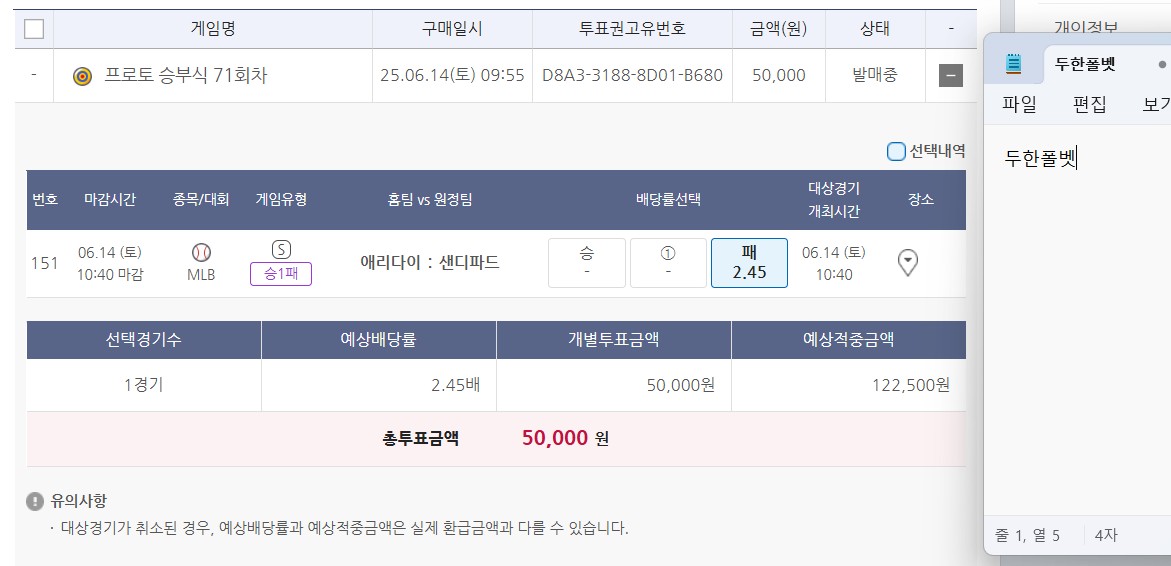Open the 편집 menu in Notepad
This screenshot has height=566, width=1171.
(1089, 104)
